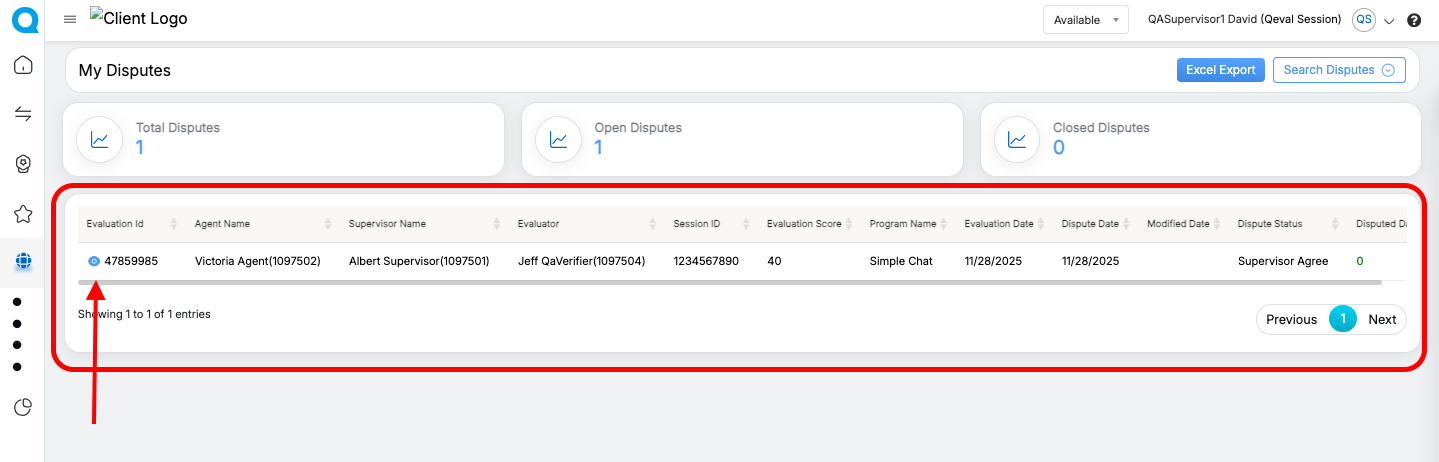Expand the Search Disputes panel
The image size is (1439, 462).
click(x=1338, y=70)
